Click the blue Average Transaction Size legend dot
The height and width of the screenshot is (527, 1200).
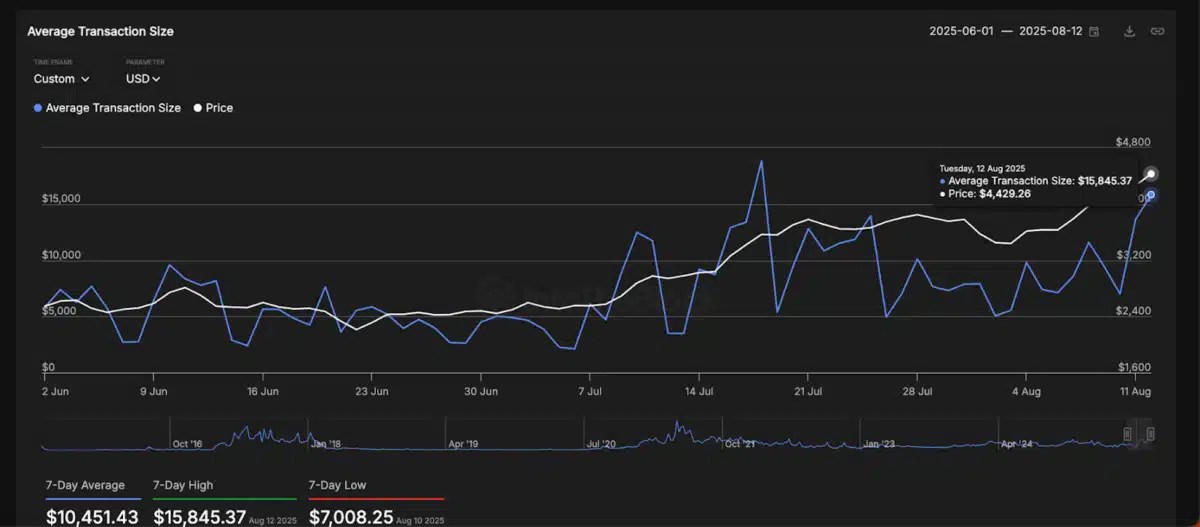tap(38, 108)
